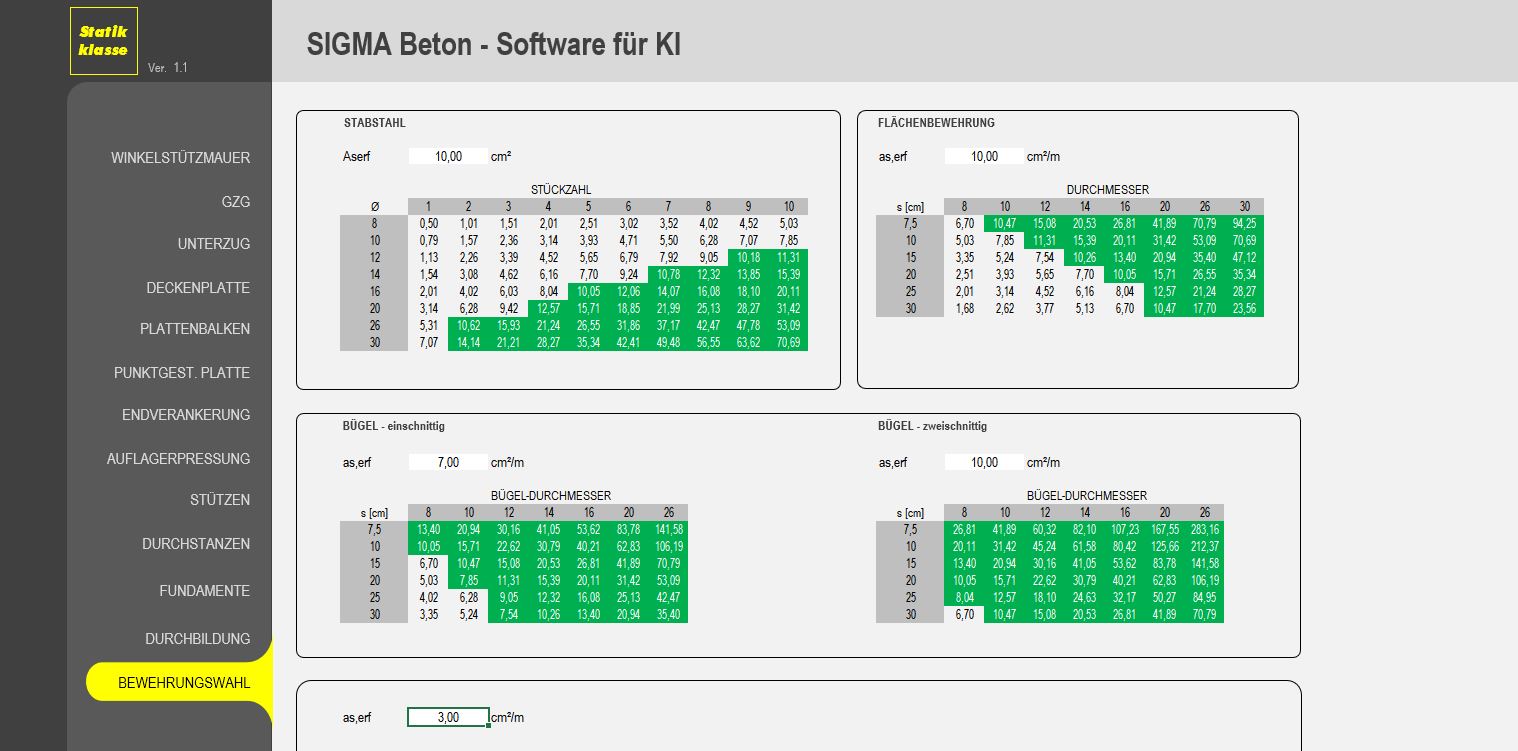Viewport: 1518px width, 751px height.
Task: Click the Statik klasse logo
Action: pos(103,41)
